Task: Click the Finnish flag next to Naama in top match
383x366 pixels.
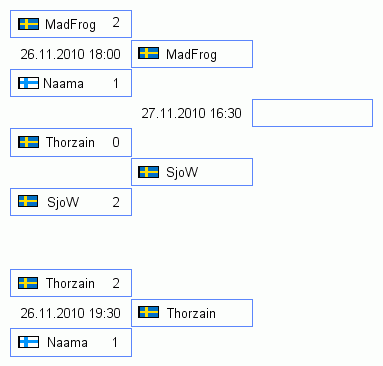Action: 29,83
